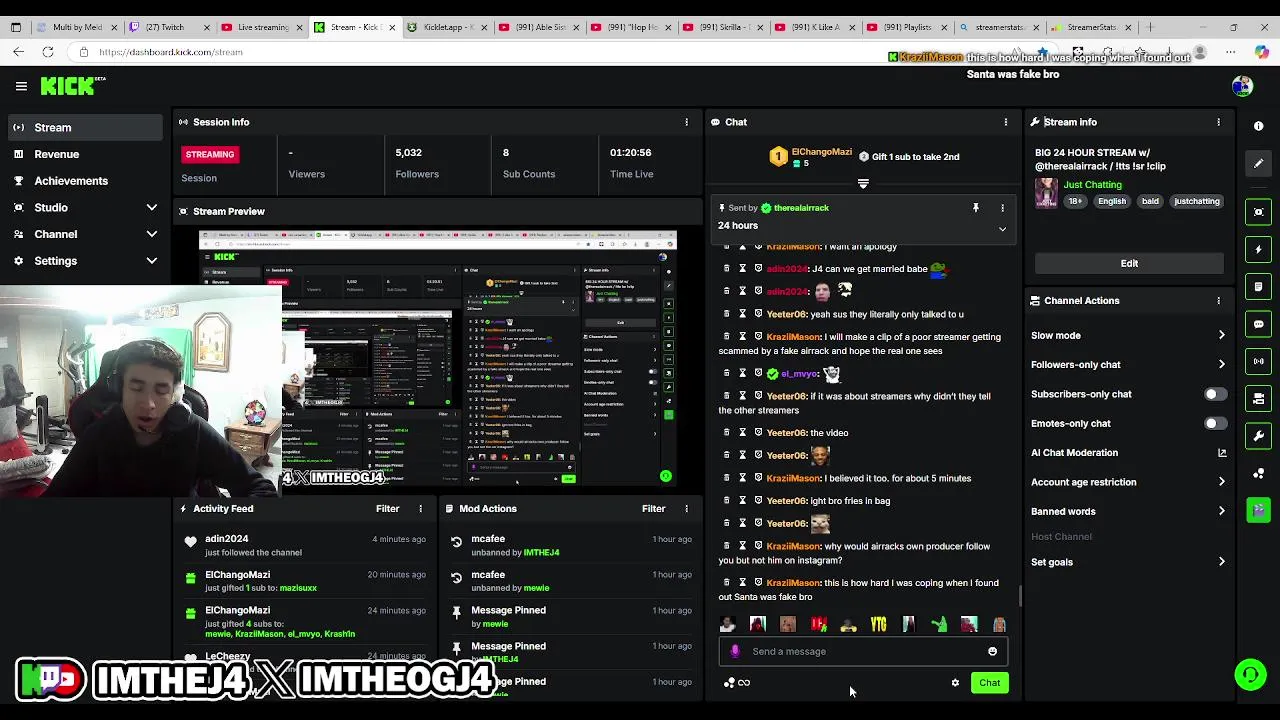Open Banned words chevron
1280x720 pixels.
(1221, 511)
